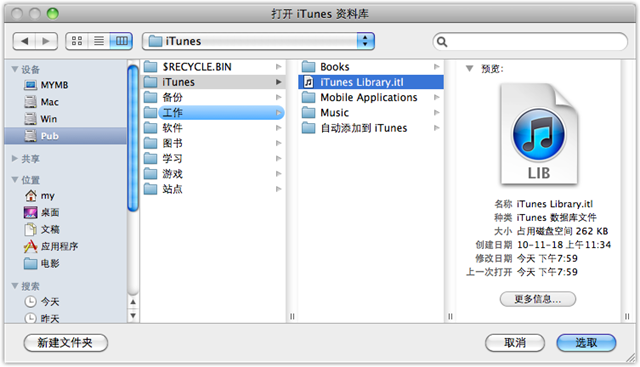The height and width of the screenshot is (367, 640).
Task: Select the 工作 folder
Action: coord(212,113)
